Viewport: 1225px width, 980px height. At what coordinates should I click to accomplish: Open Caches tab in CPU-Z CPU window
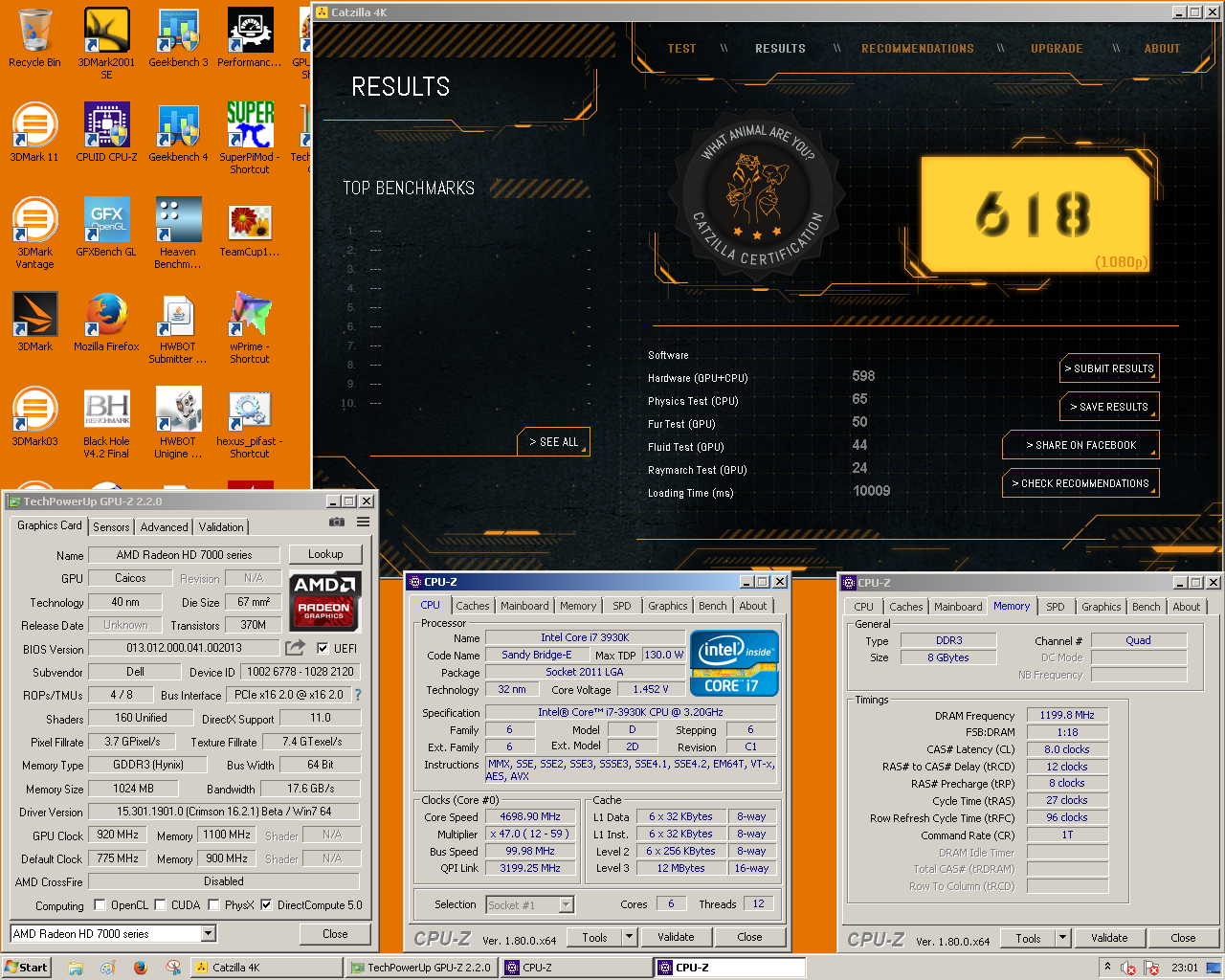[472, 606]
